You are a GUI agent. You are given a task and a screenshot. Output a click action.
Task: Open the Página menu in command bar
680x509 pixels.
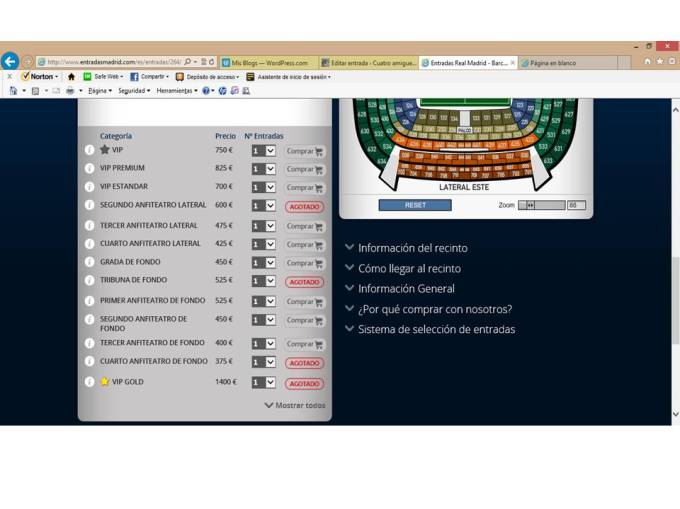(100, 91)
